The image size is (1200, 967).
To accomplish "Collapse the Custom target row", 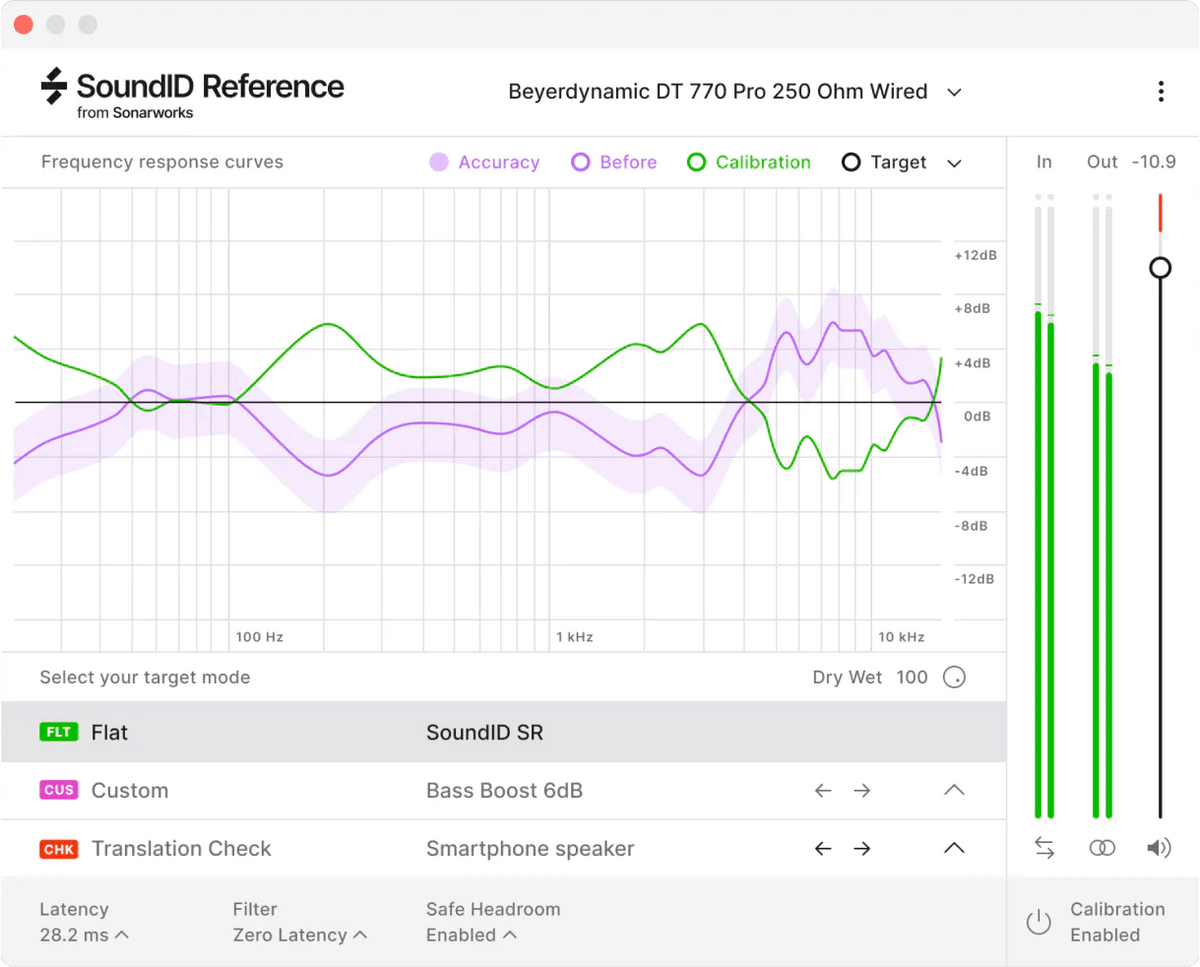I will (954, 790).
